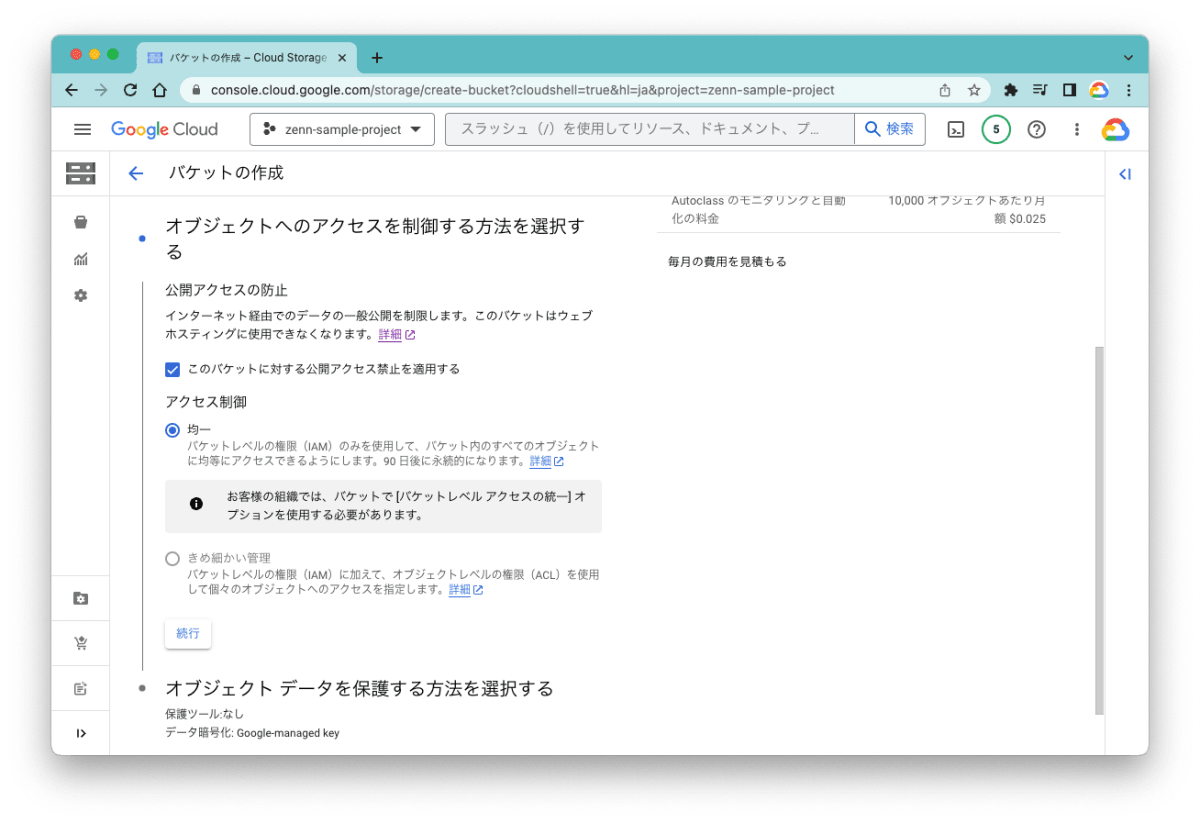
Task: Open the zenn-sample-project project selector
Action: 342,129
